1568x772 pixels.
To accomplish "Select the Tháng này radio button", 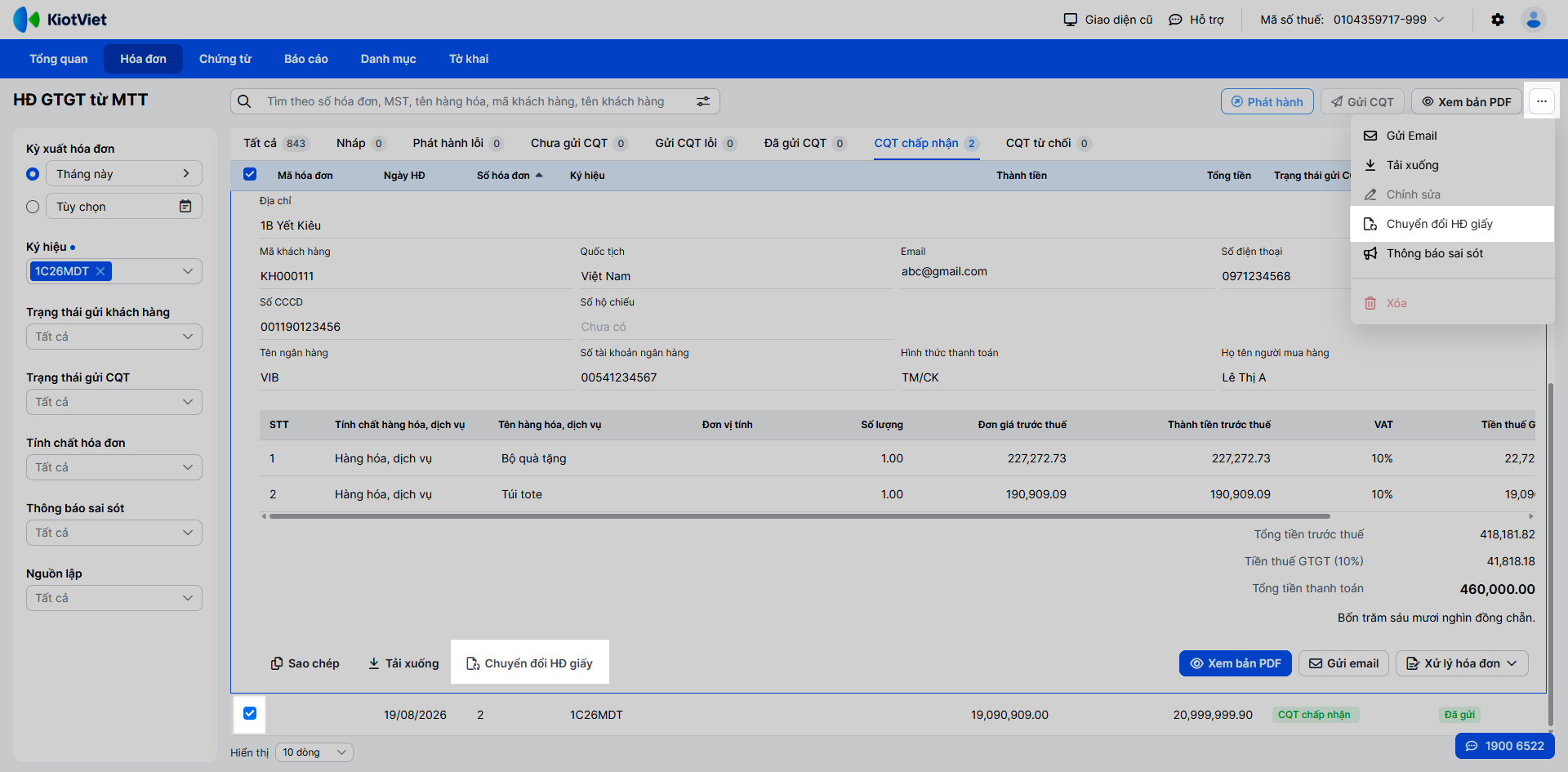I will tap(33, 174).
